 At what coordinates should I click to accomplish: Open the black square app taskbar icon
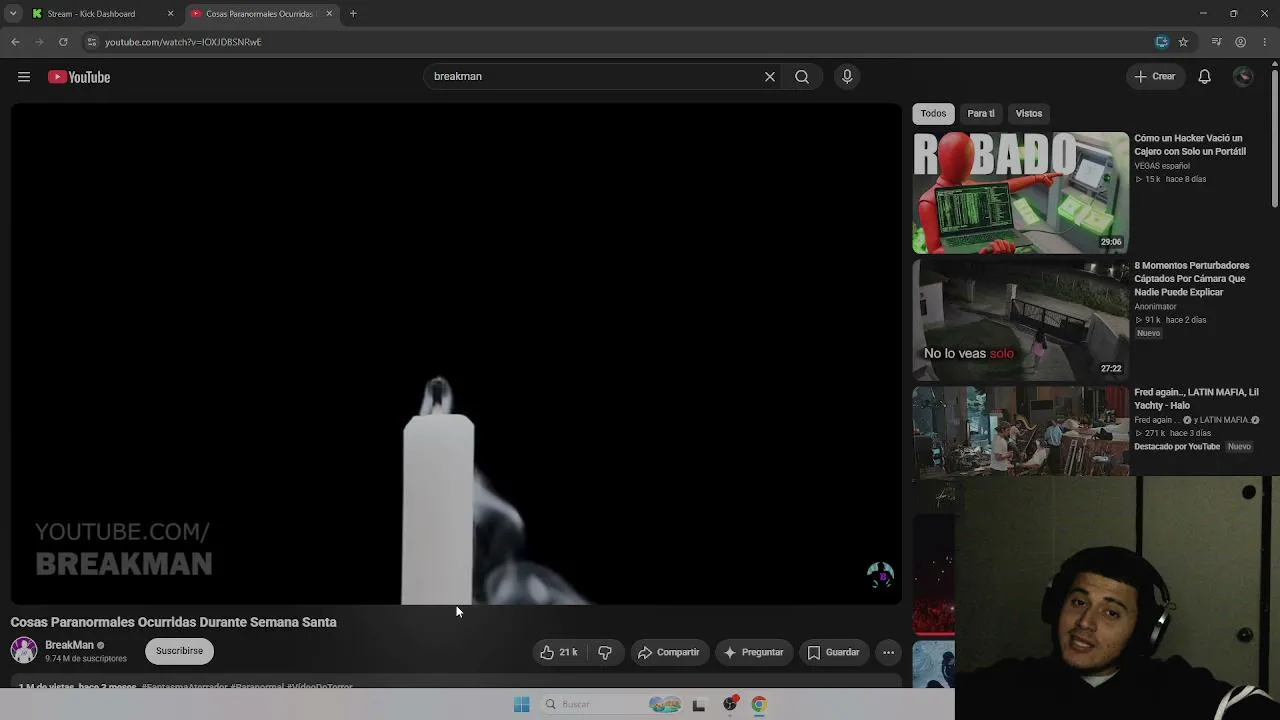click(x=699, y=704)
